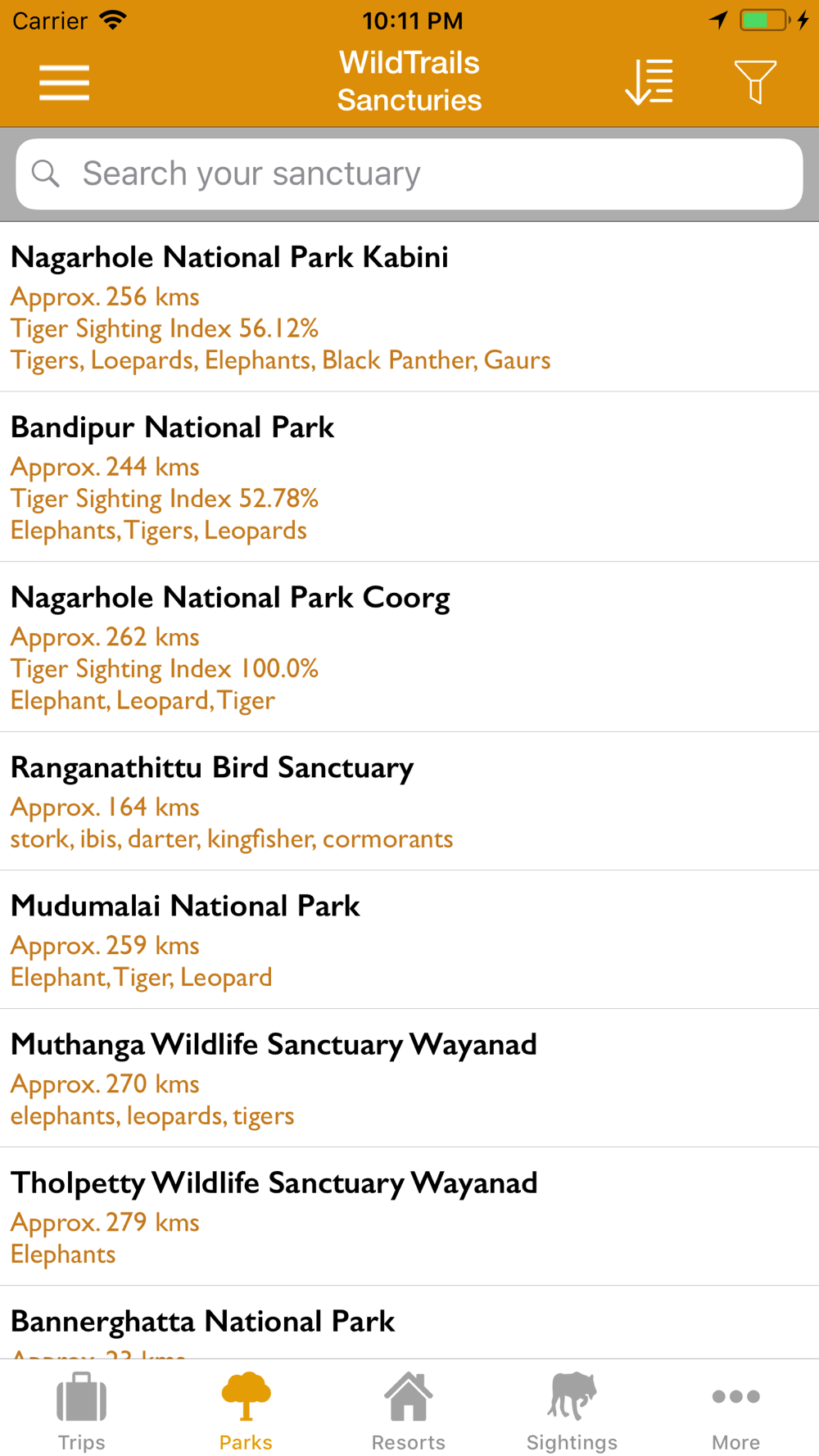This screenshot has height=1456, width=819.
Task: Open the hamburger menu
Action: [x=64, y=83]
